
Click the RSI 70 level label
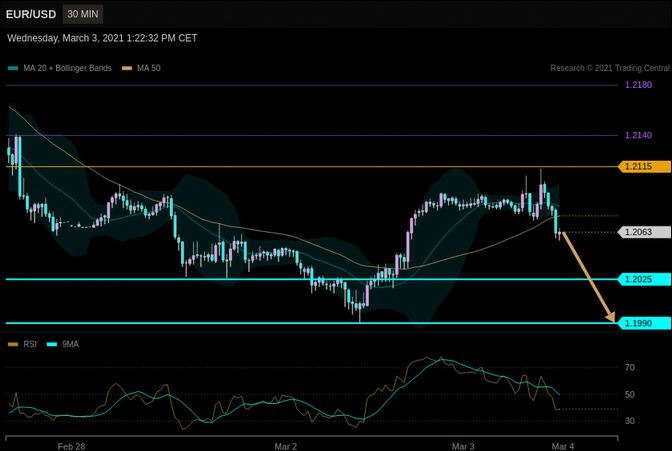[x=630, y=367]
